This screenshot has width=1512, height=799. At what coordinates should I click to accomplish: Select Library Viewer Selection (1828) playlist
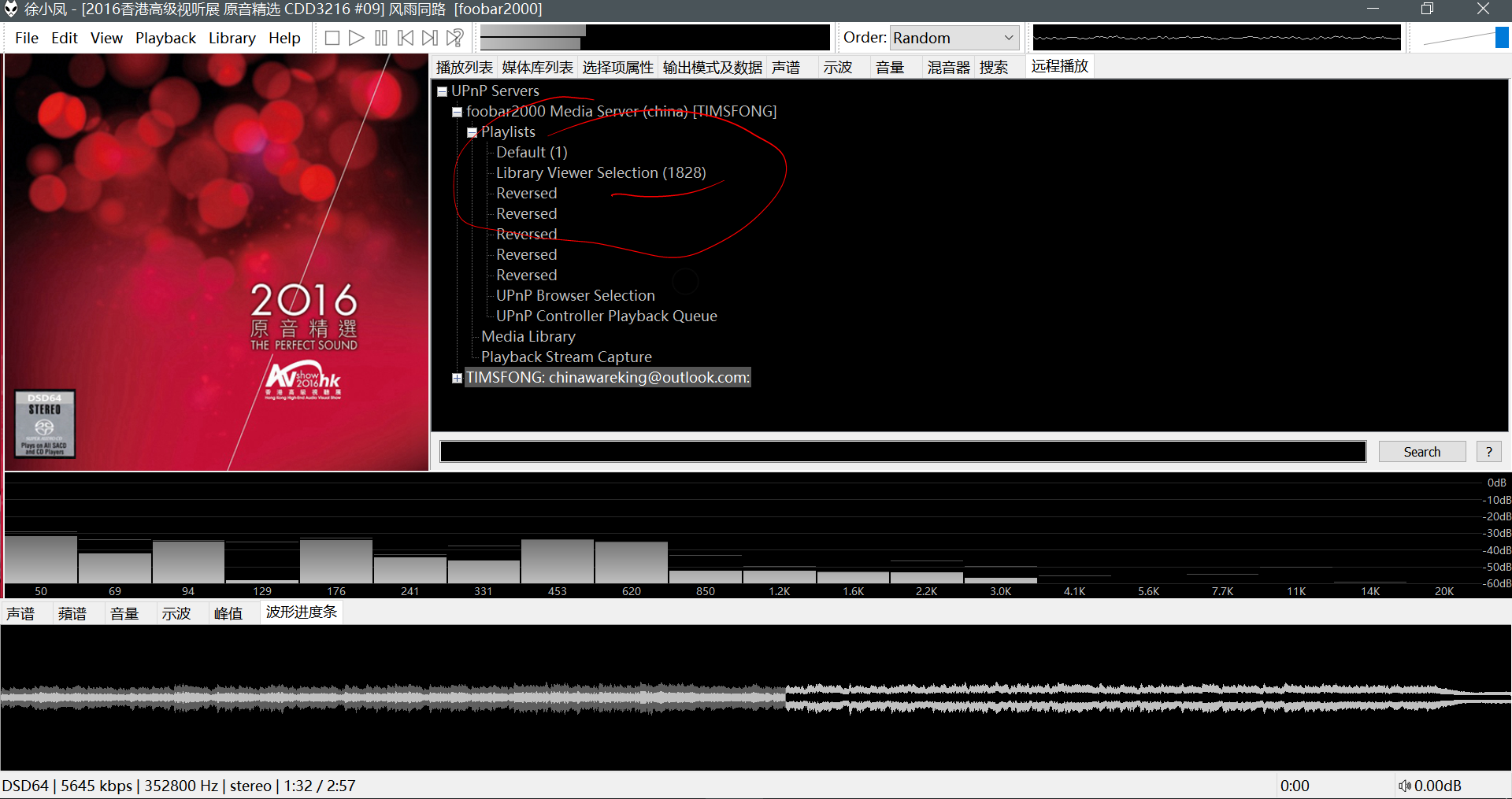(x=600, y=173)
